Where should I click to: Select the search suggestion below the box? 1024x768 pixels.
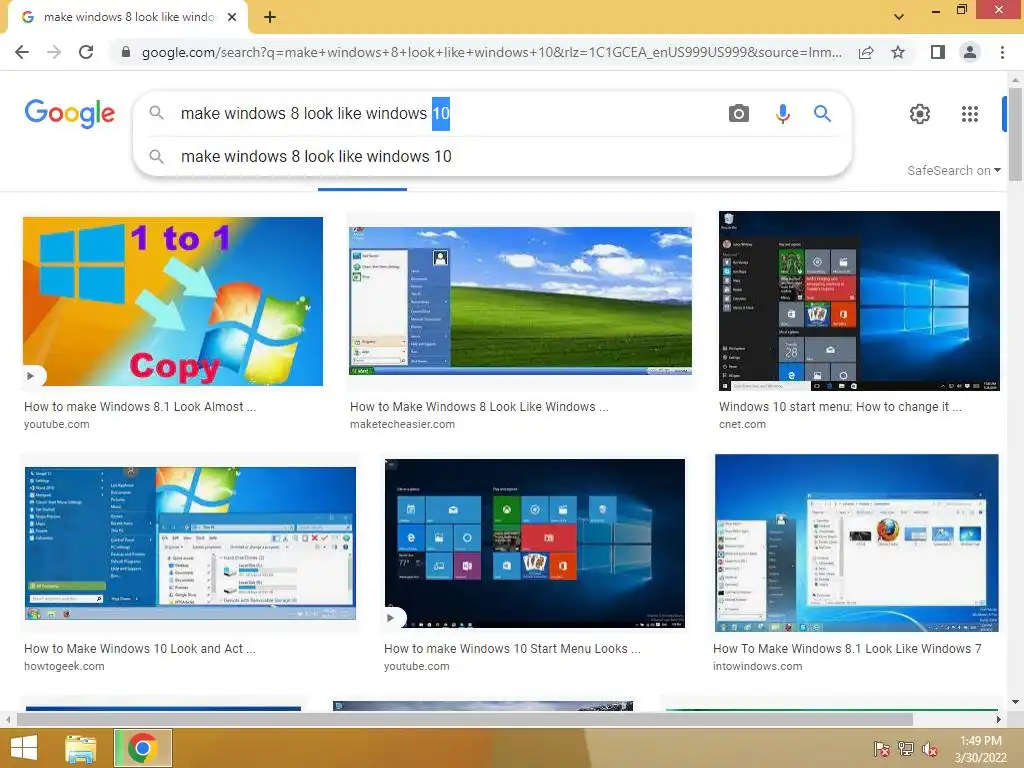492,157
